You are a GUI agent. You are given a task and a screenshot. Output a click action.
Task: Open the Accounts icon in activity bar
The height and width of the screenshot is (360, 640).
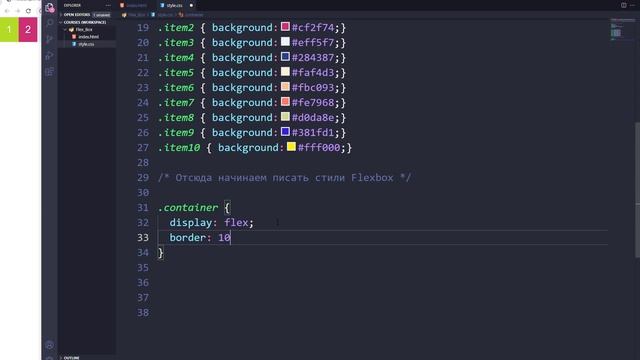pos(49,345)
